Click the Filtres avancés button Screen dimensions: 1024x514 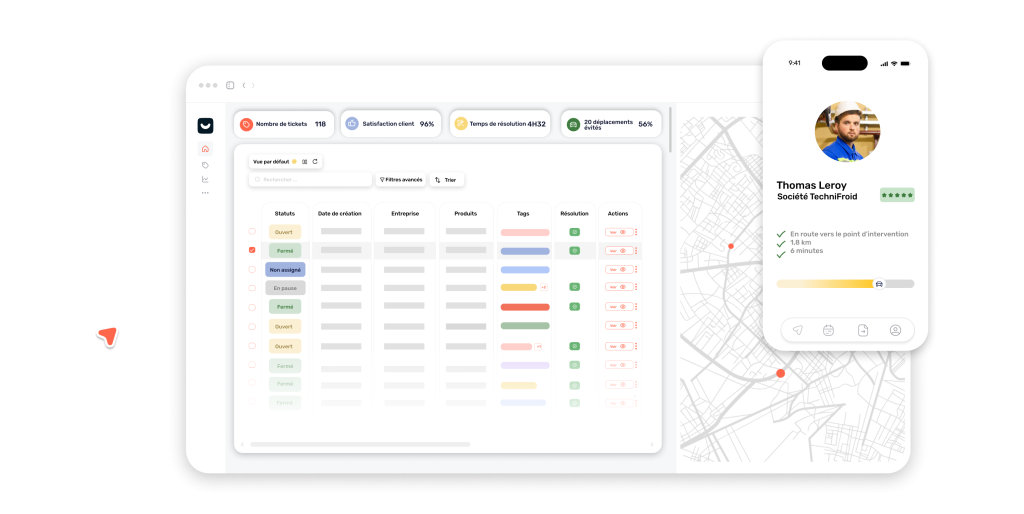coord(401,180)
